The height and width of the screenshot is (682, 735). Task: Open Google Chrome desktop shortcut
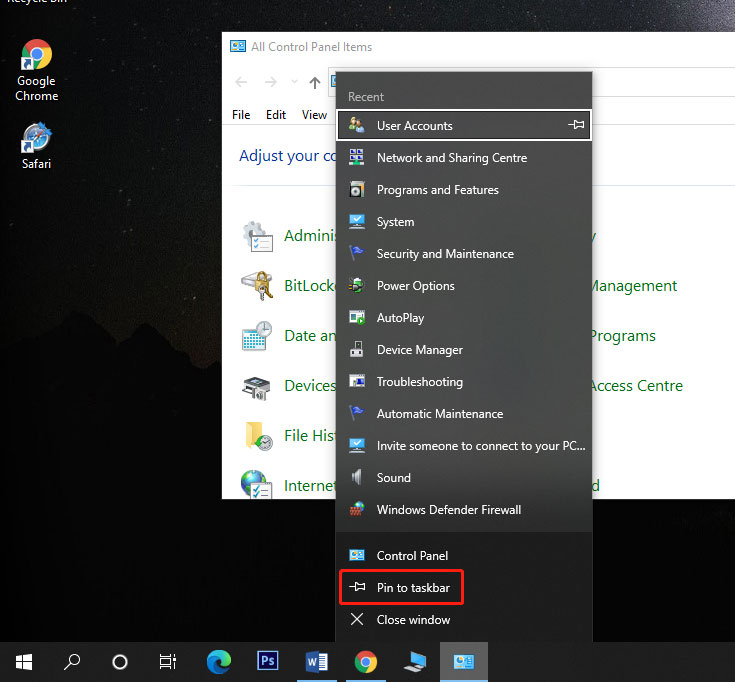36,70
